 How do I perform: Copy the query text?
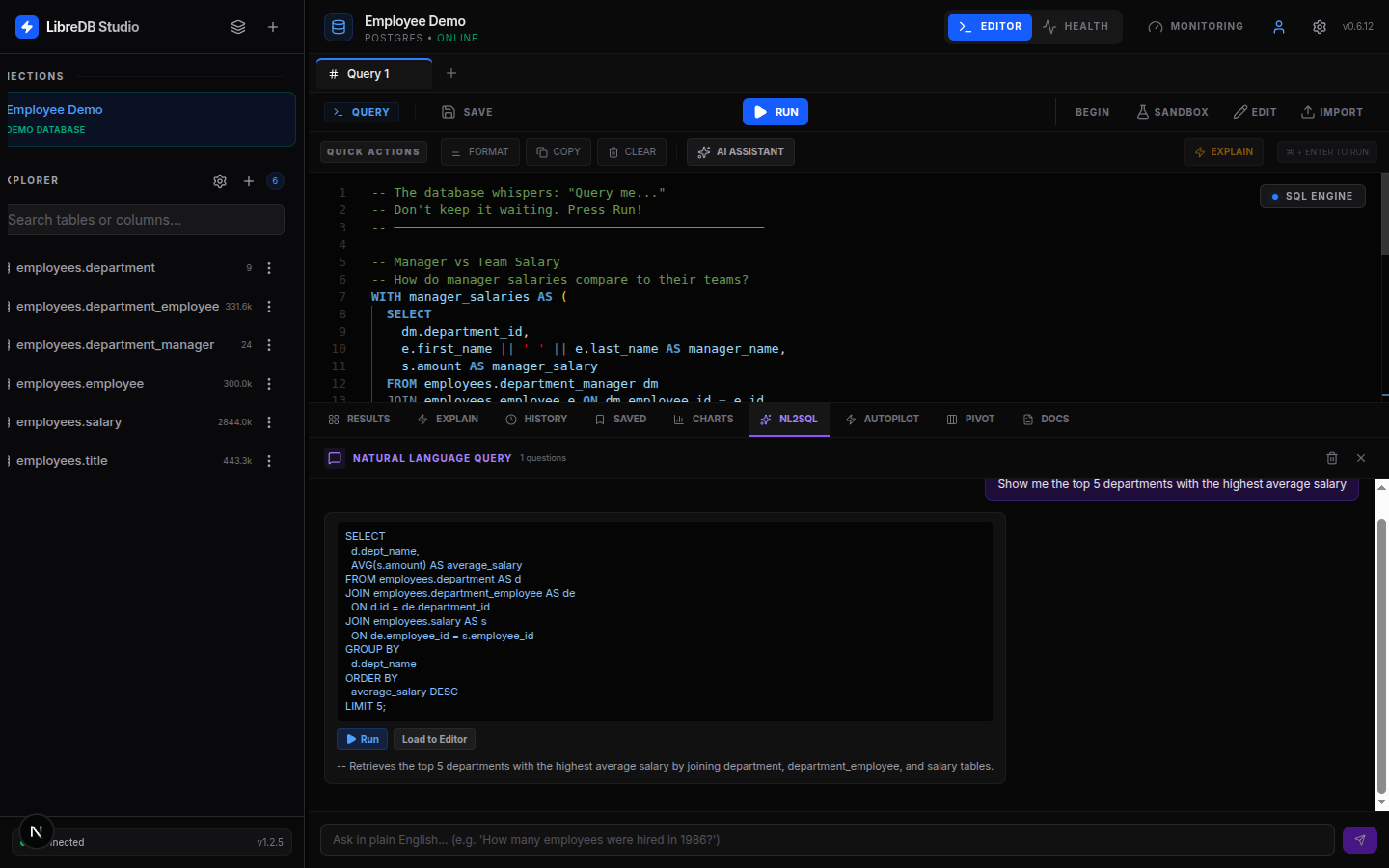click(x=558, y=152)
